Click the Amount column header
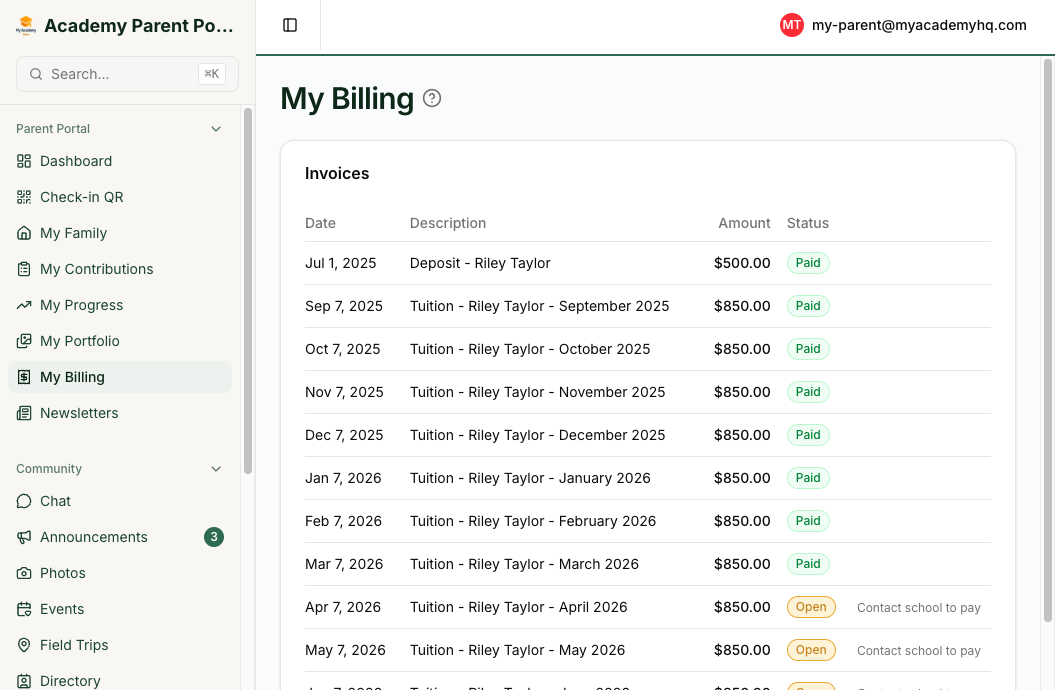The image size is (1055, 690). [744, 223]
